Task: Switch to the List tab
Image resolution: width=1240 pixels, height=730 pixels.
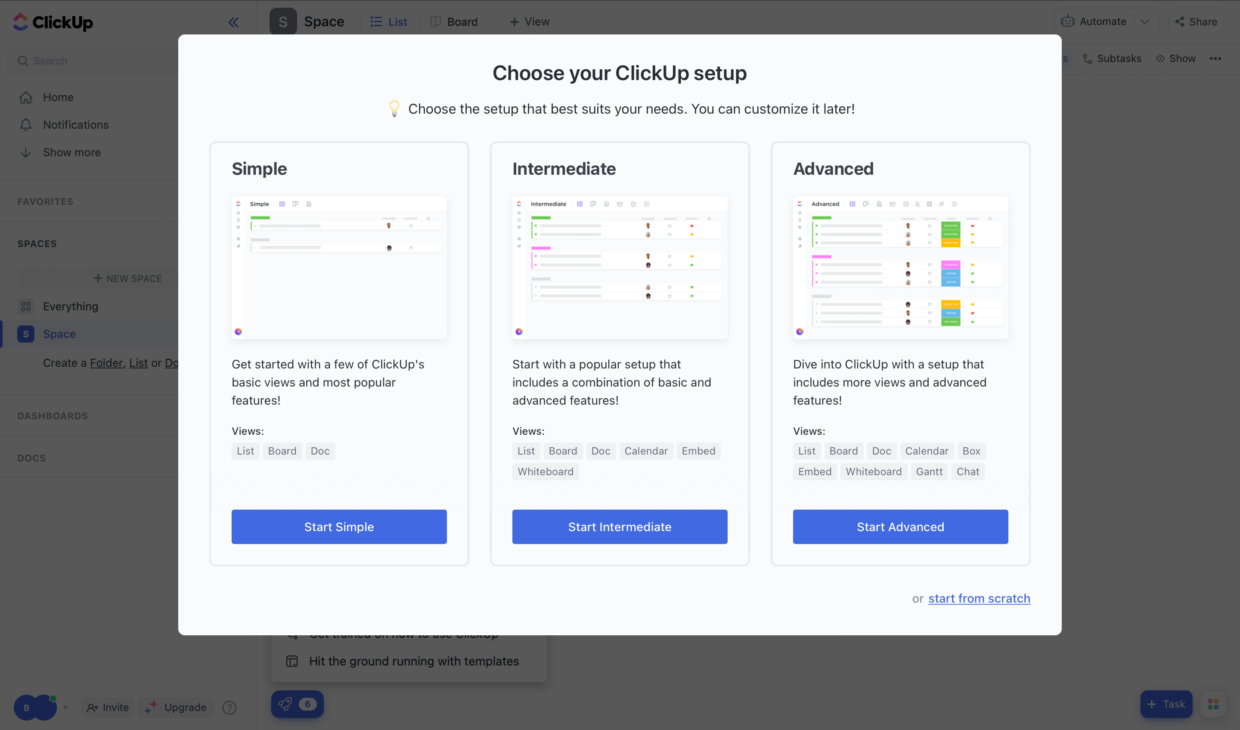Action: [390, 20]
